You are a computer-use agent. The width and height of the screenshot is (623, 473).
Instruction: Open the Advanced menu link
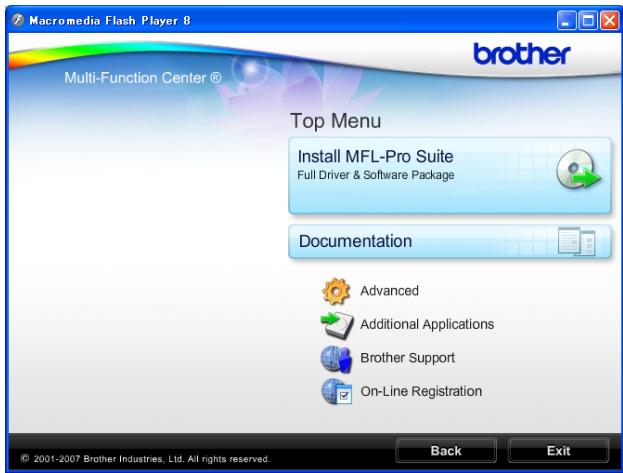pyautogui.click(x=389, y=291)
